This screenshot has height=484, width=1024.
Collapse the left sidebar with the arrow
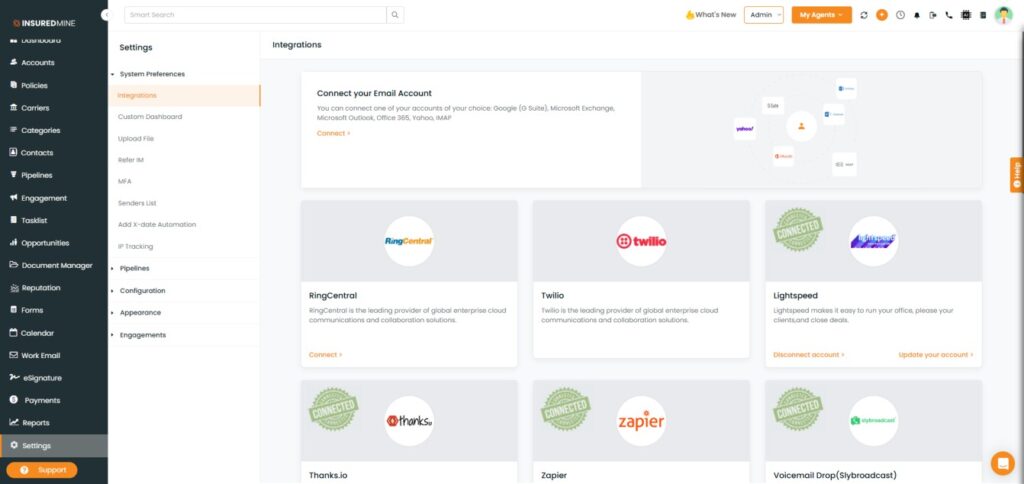point(106,15)
